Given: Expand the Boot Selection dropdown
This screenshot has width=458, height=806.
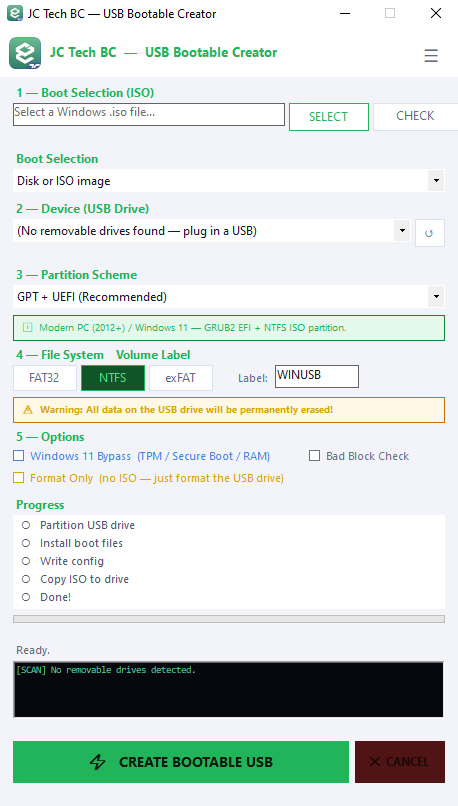Looking at the screenshot, I should click(229, 181).
